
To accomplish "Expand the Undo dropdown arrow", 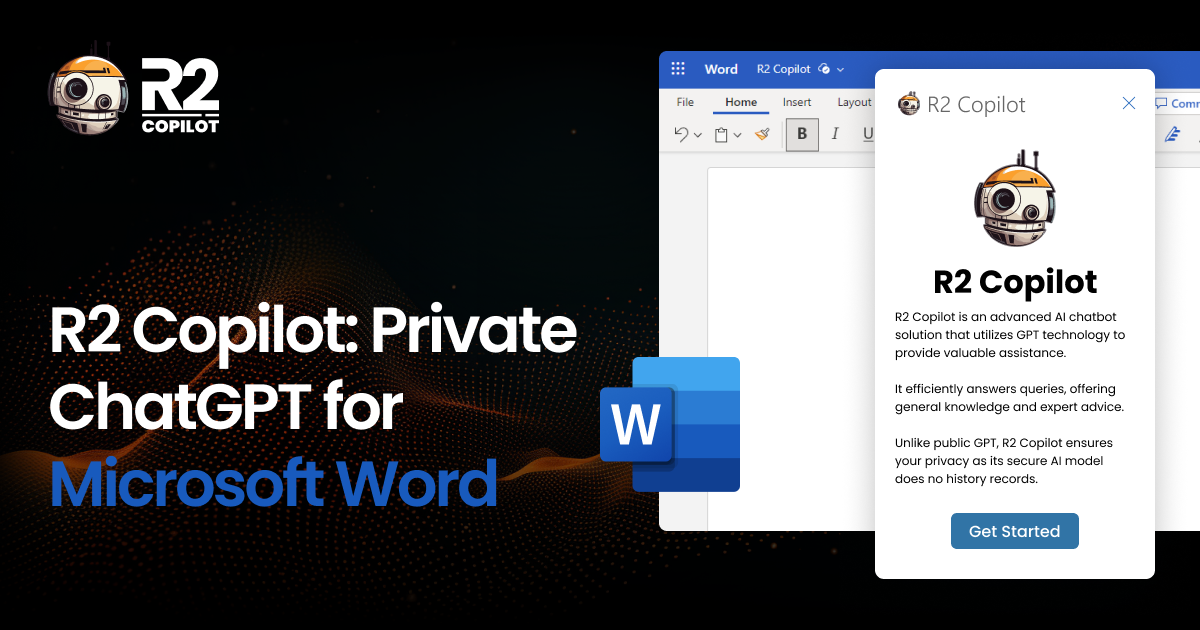I will point(698,133).
